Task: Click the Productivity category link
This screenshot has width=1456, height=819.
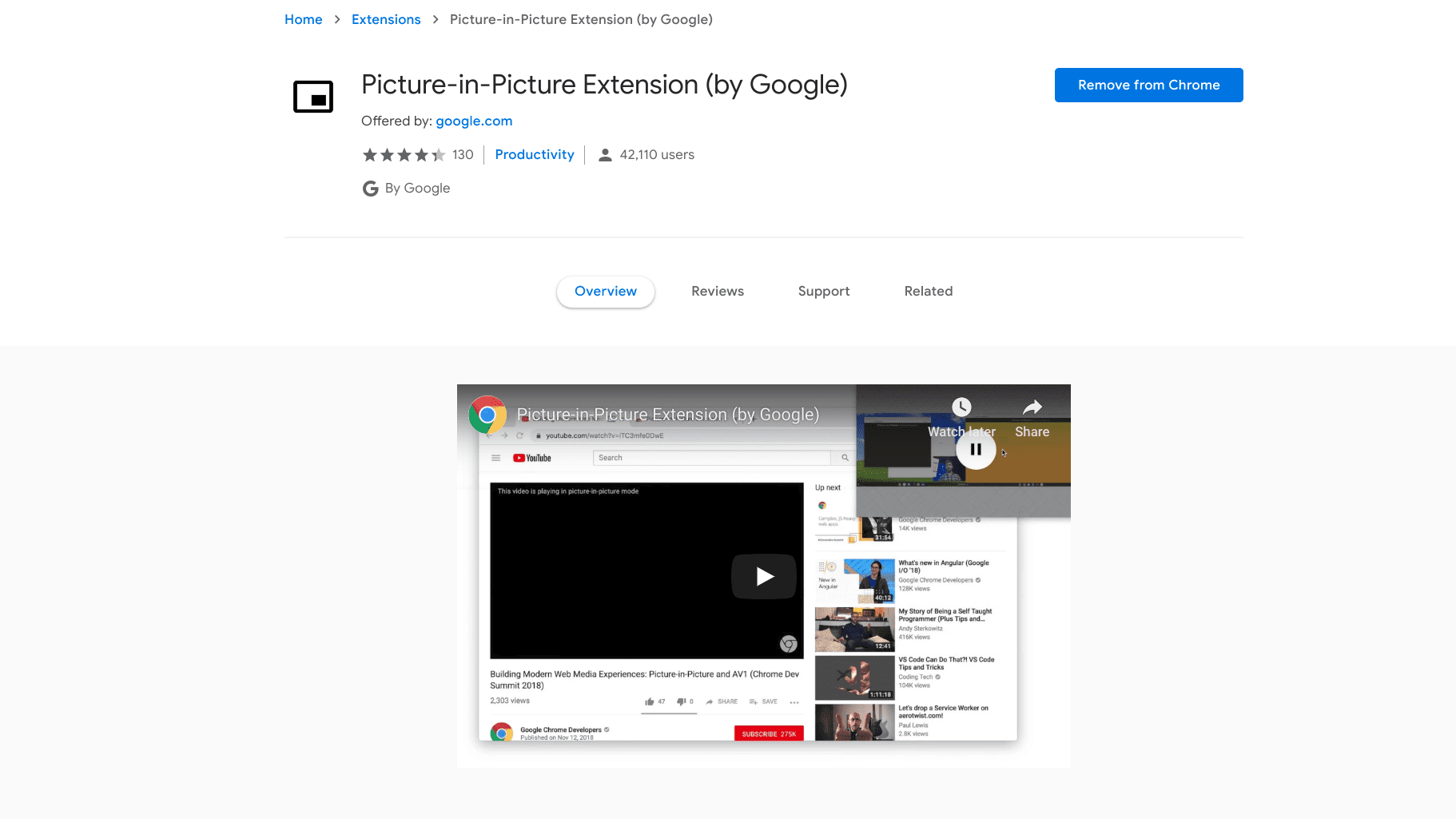Action: [534, 154]
